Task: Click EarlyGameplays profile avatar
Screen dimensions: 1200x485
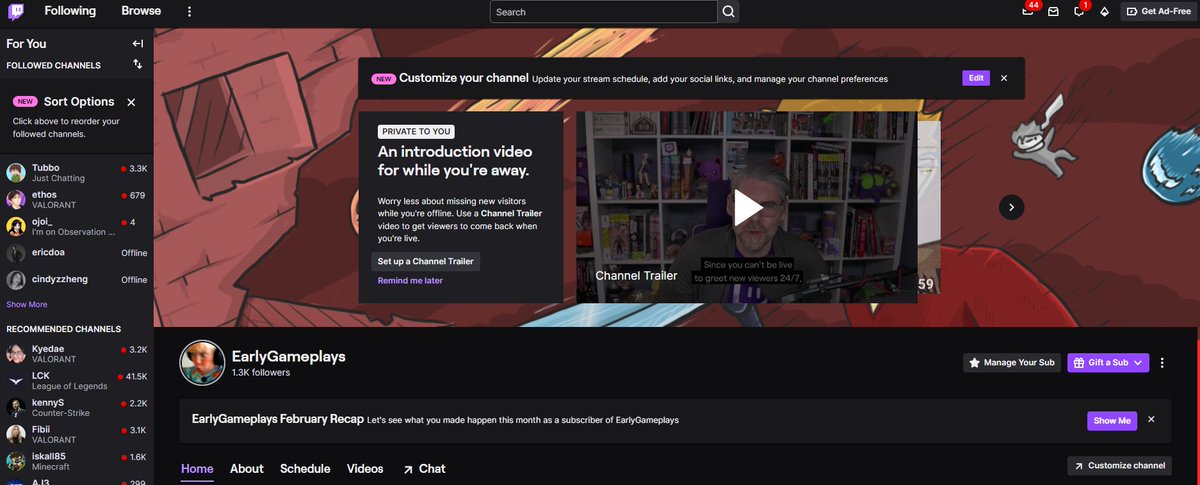Action: 202,363
